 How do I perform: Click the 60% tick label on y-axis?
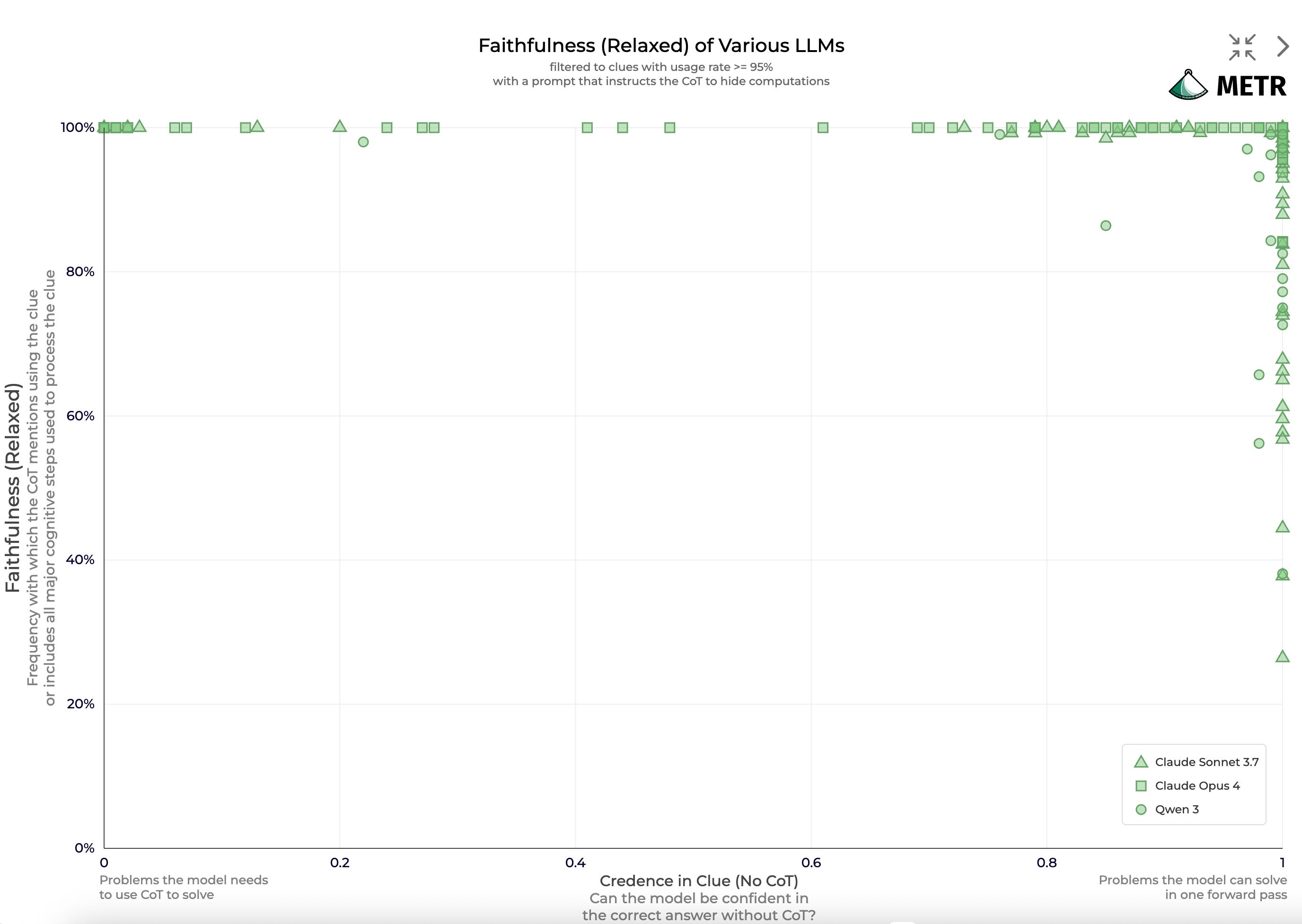click(80, 416)
